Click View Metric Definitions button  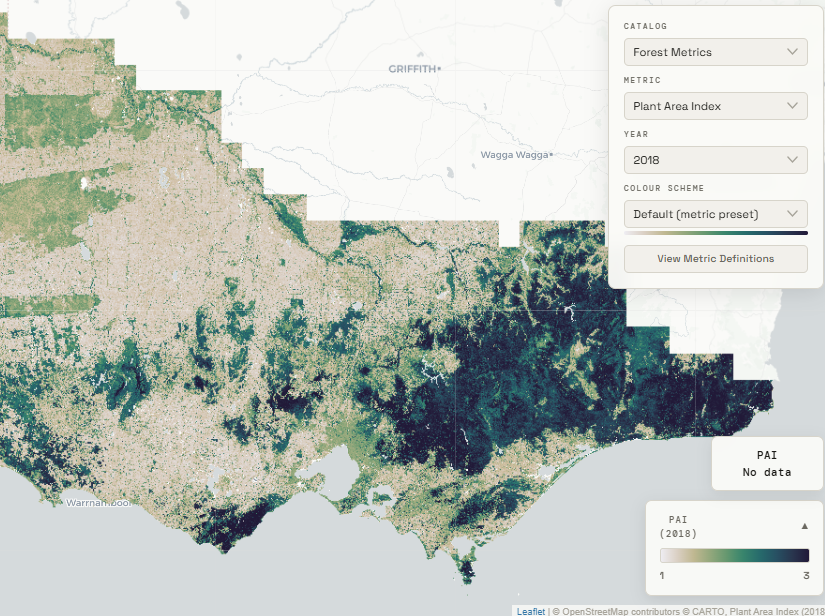[x=716, y=259]
